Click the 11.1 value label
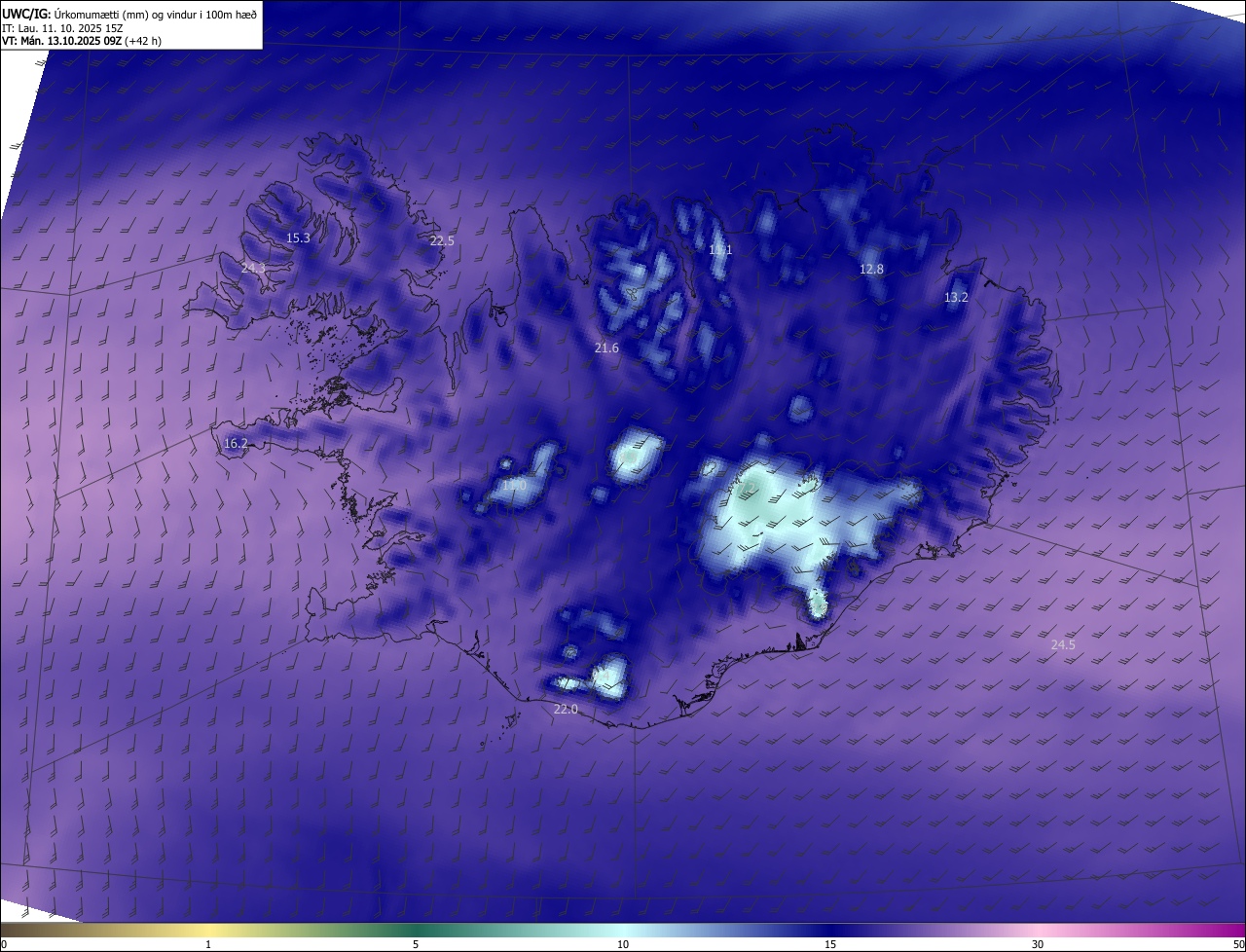 (720, 250)
